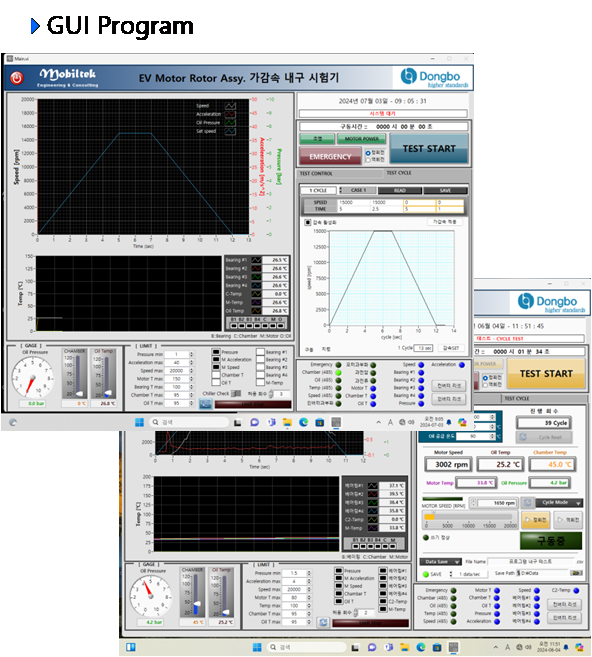Toggle Bearing #4 limit checkbox

[x=260, y=375]
